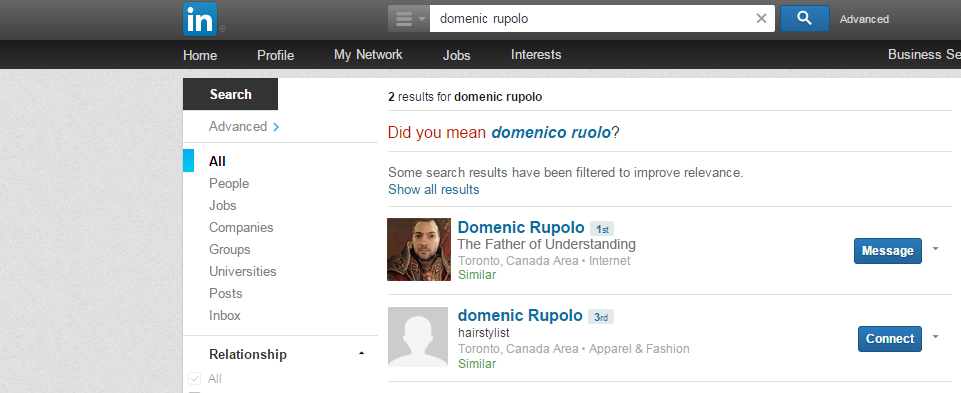Filter search results by Companies
The width and height of the screenshot is (961, 393).
click(x=241, y=227)
